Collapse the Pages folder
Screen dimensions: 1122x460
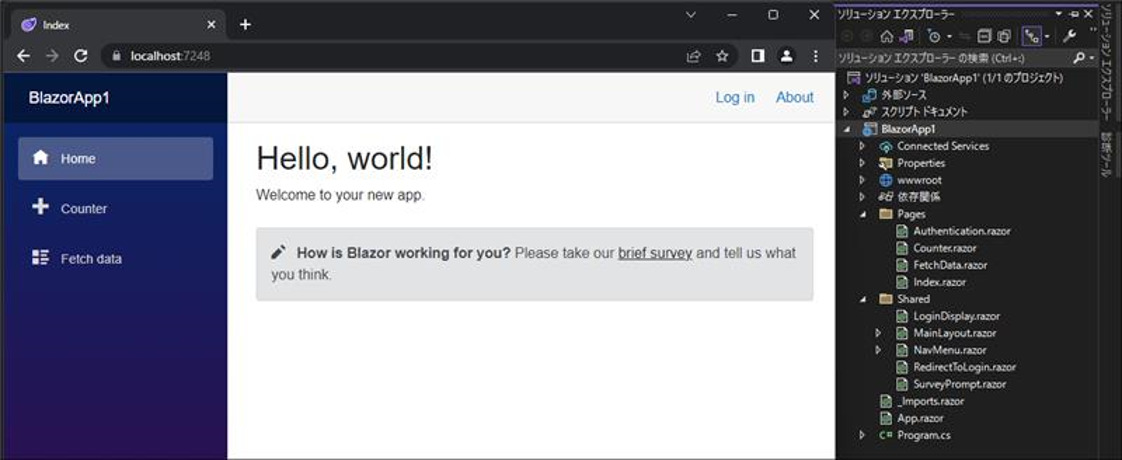pyautogui.click(x=862, y=214)
